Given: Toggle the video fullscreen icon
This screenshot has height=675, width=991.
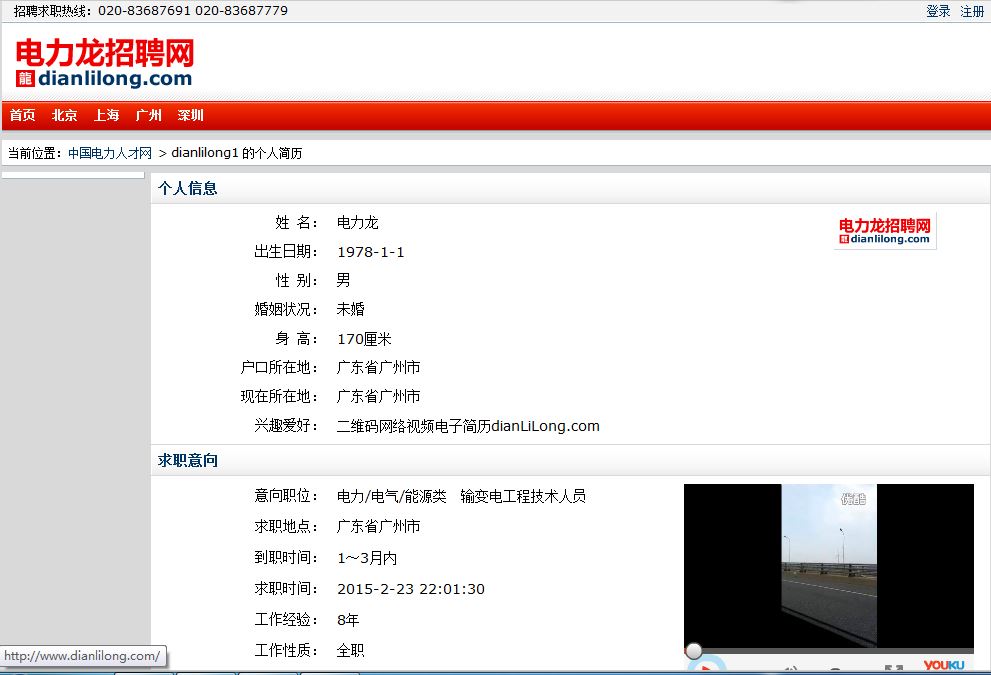Looking at the screenshot, I should click(893, 669).
